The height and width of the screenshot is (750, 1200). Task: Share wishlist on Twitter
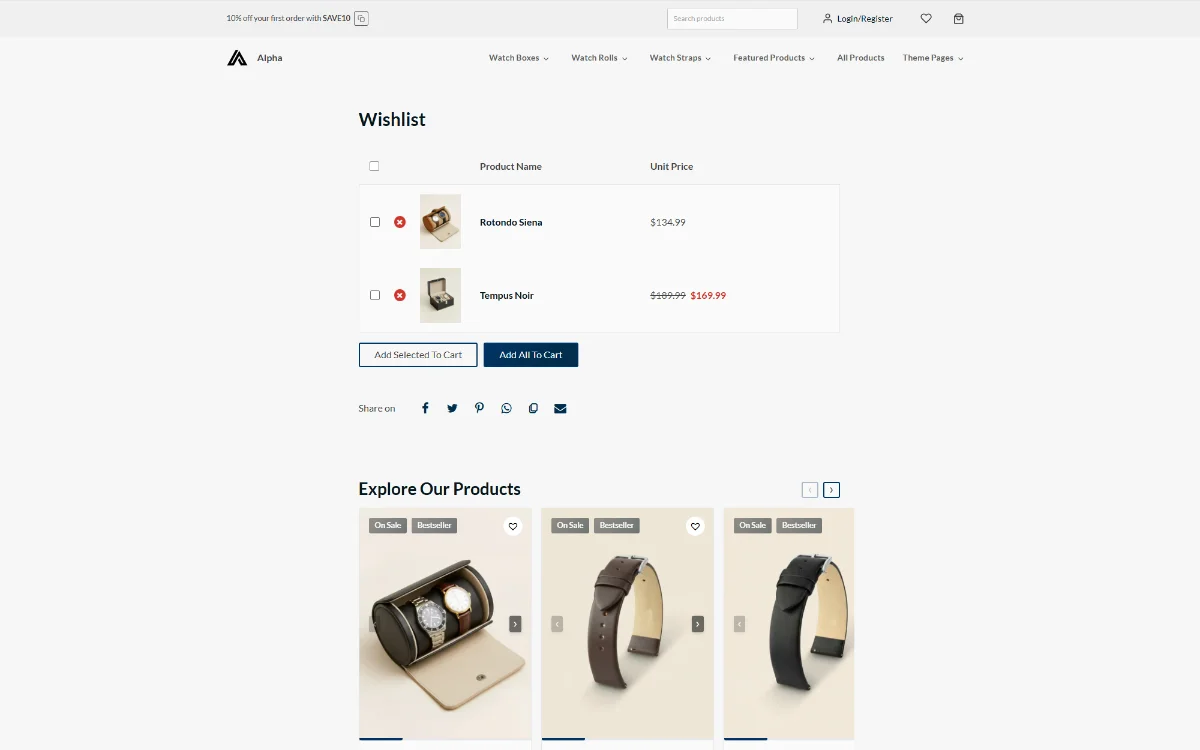(452, 408)
